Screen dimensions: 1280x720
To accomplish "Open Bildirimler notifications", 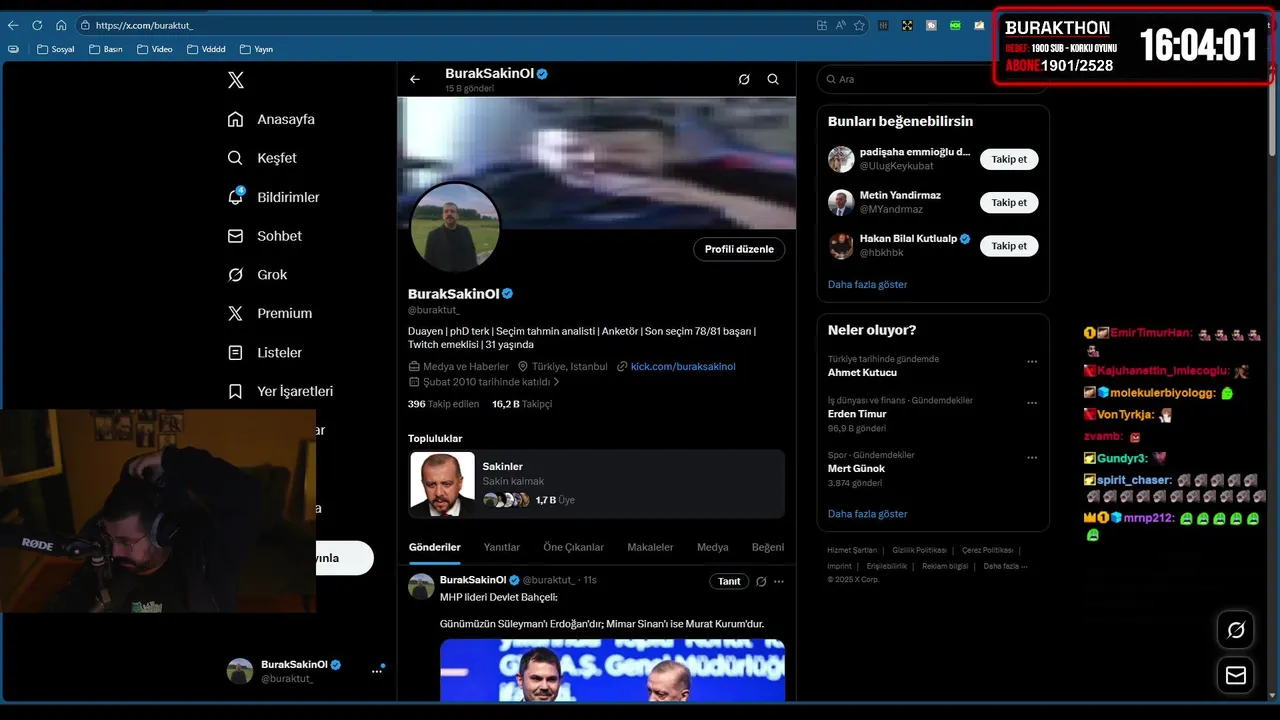I will [273, 197].
